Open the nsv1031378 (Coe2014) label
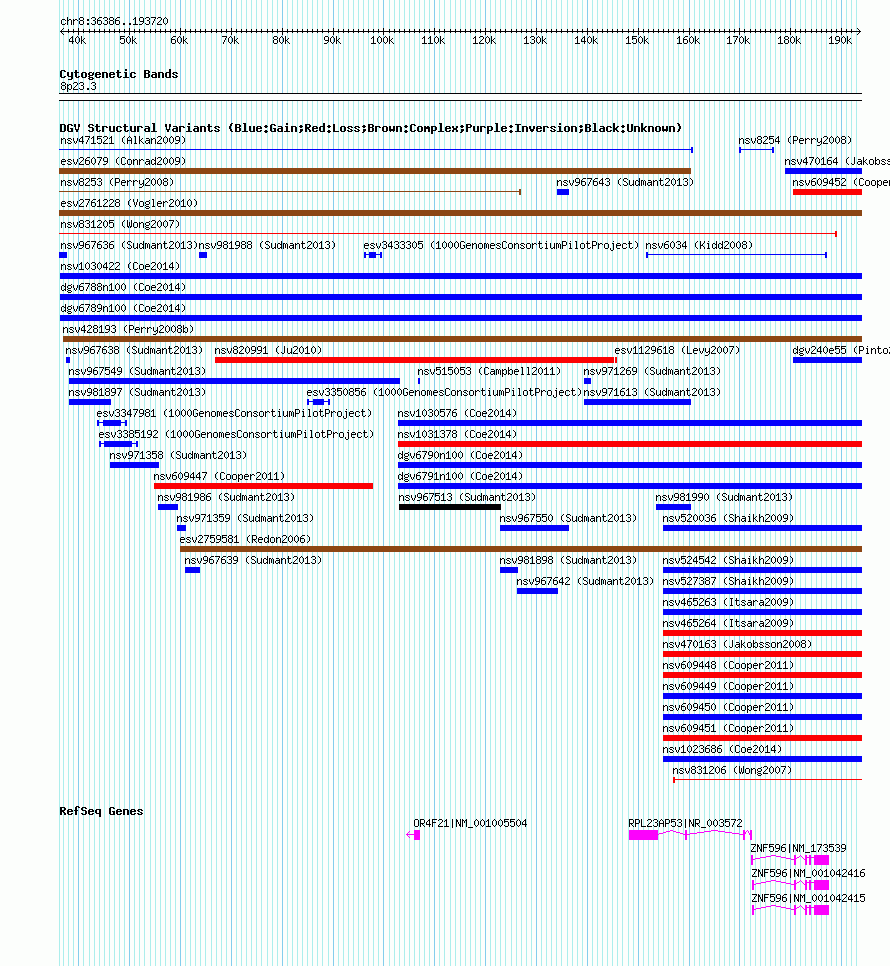The image size is (890, 966). pyautogui.click(x=457, y=434)
